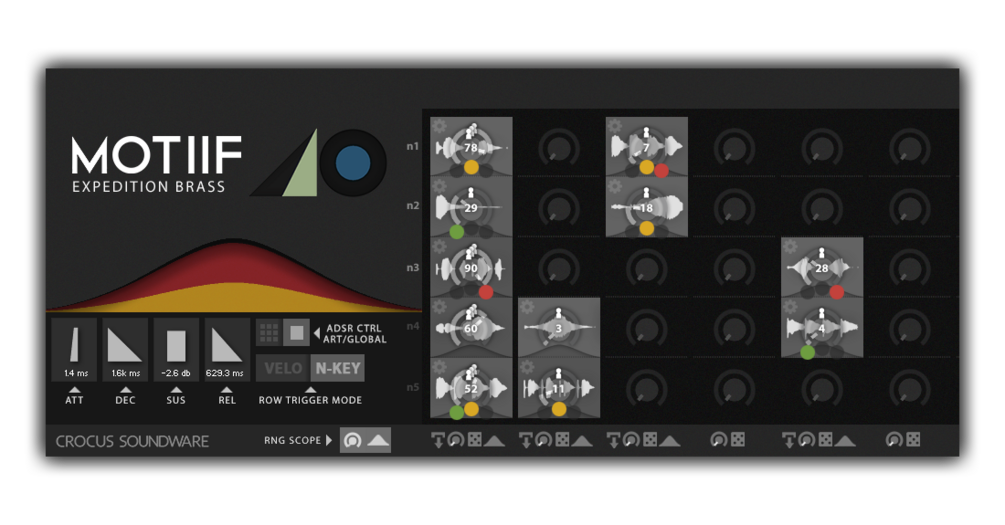Image resolution: width=1005 pixels, height=525 pixels.
Task: Click the CROCUS SOUNDWARE label
Action: pos(132,441)
